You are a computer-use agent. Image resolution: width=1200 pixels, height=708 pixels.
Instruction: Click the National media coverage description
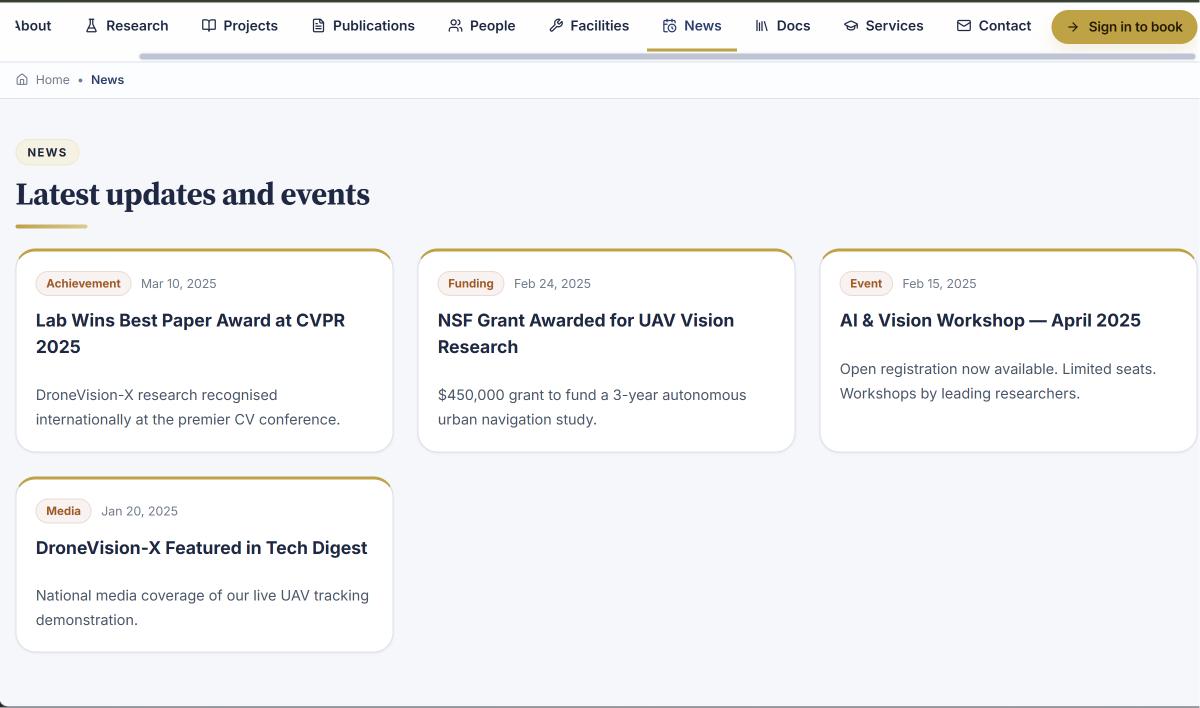(202, 607)
